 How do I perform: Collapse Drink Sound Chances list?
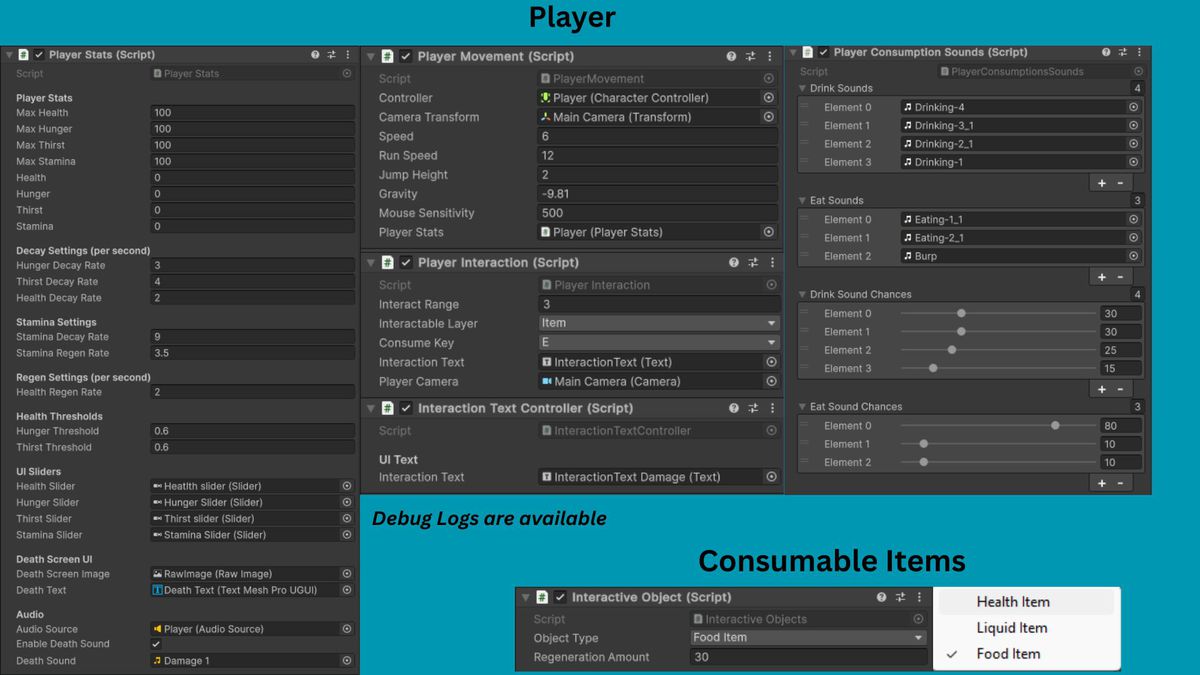click(803, 295)
